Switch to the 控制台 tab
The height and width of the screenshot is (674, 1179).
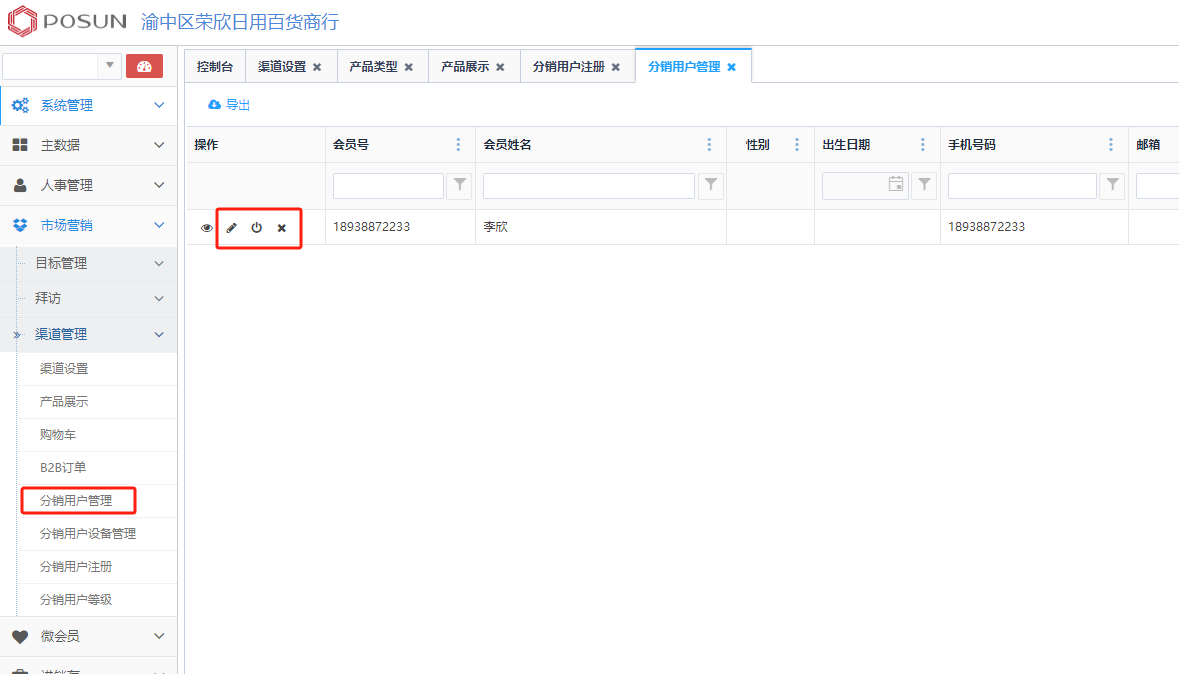pos(215,67)
